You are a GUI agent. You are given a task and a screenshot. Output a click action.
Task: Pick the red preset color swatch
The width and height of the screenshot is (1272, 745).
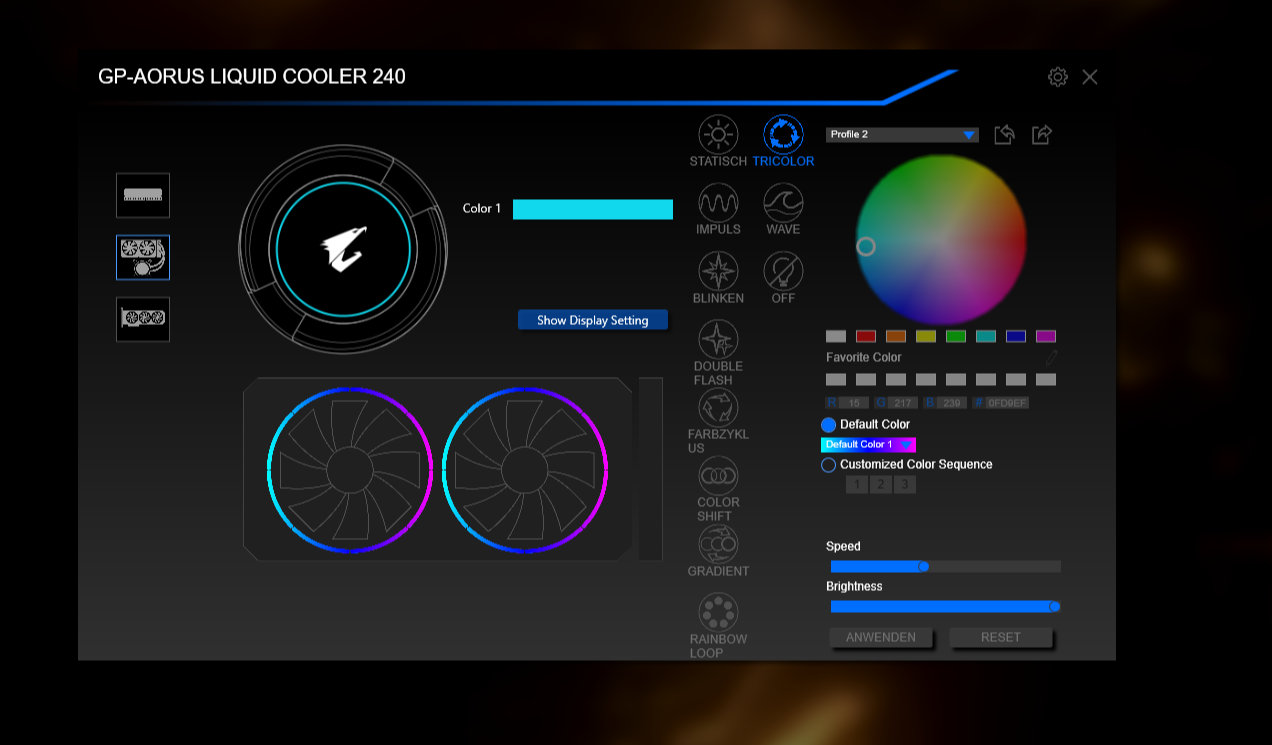point(866,336)
